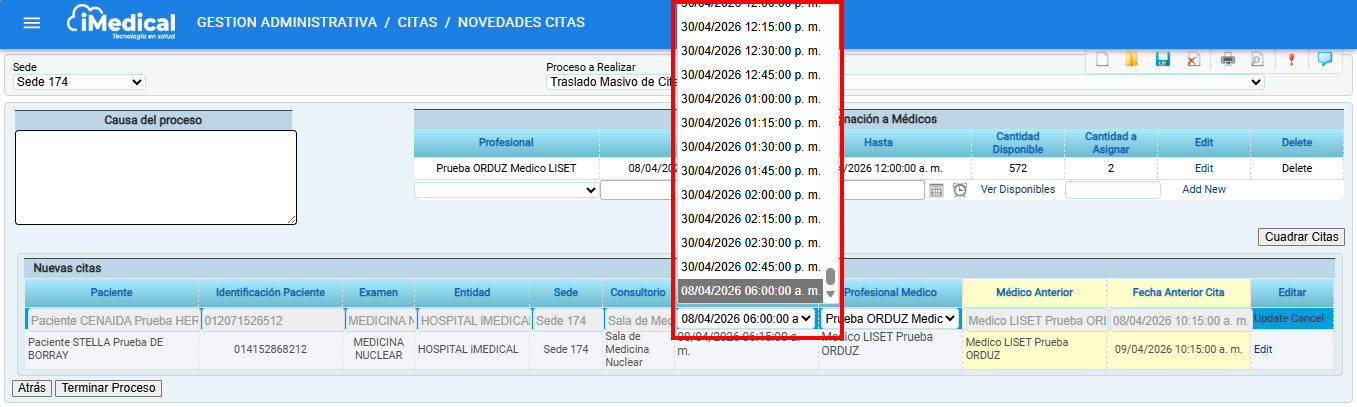This screenshot has width=1357, height=407.
Task: Click the blue floppy disk save icon
Action: pyautogui.click(x=1163, y=60)
